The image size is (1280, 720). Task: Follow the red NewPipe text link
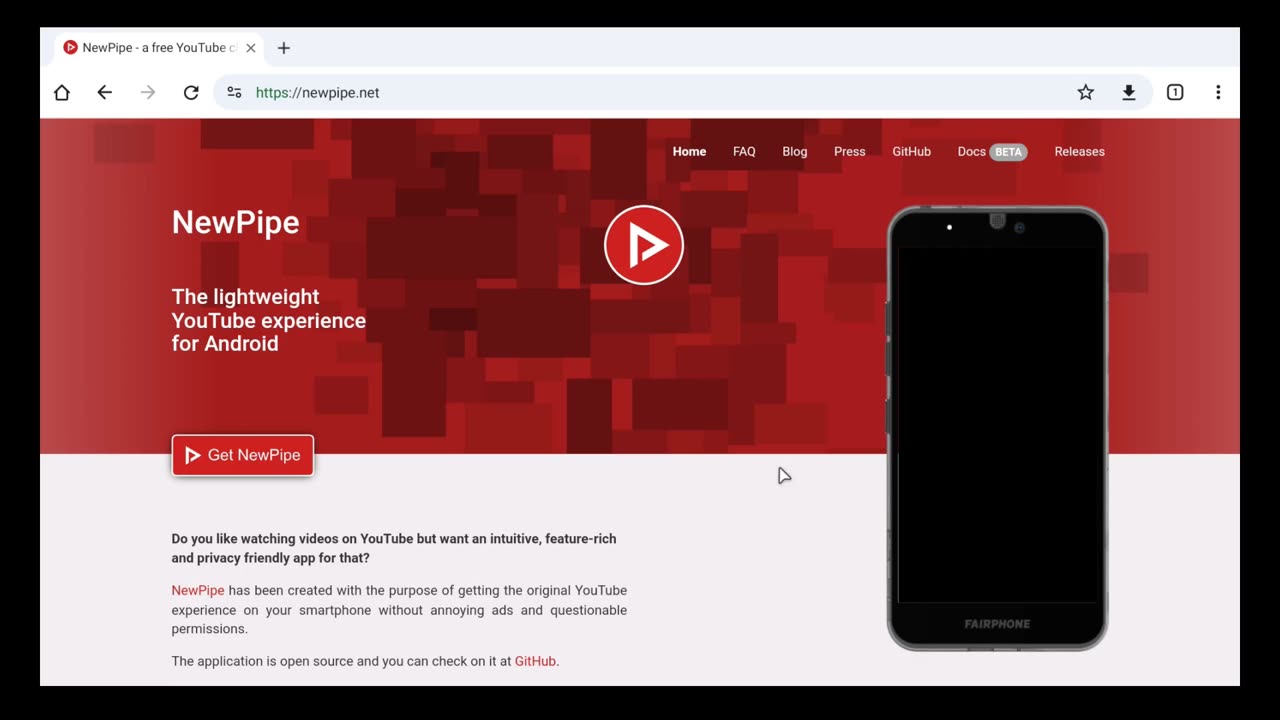198,590
